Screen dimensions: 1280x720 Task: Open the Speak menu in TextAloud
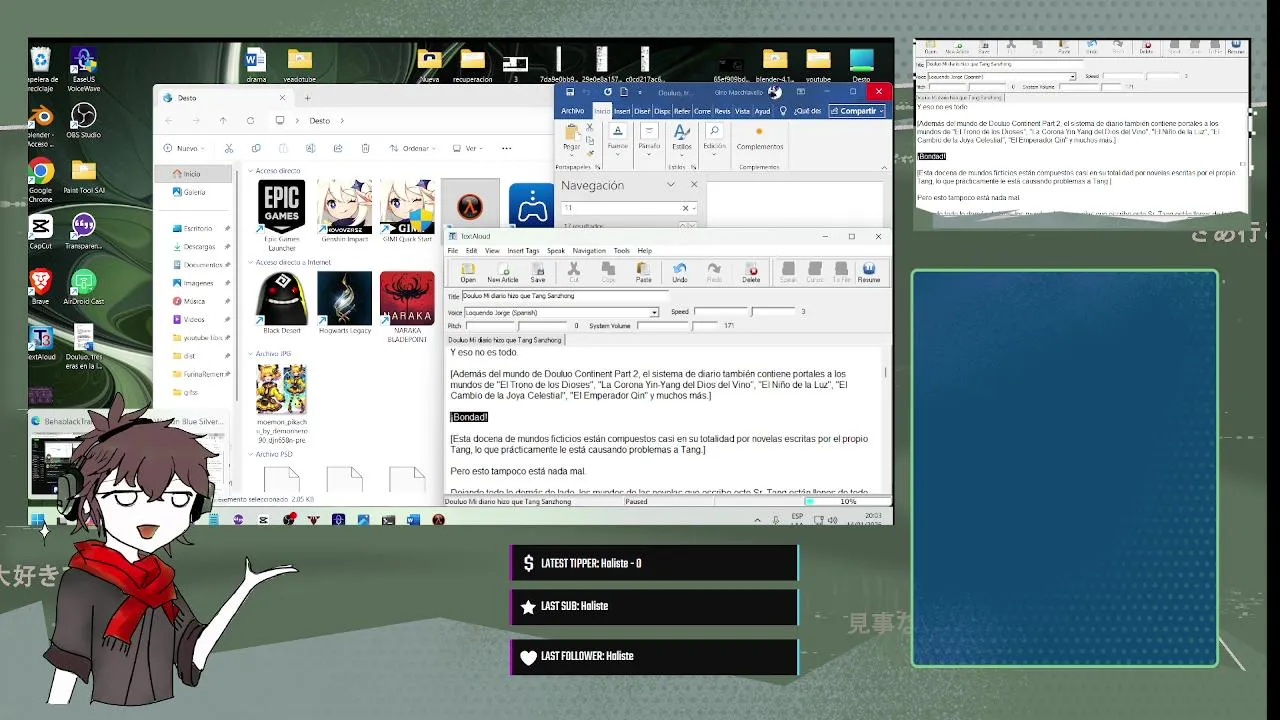pyautogui.click(x=556, y=251)
